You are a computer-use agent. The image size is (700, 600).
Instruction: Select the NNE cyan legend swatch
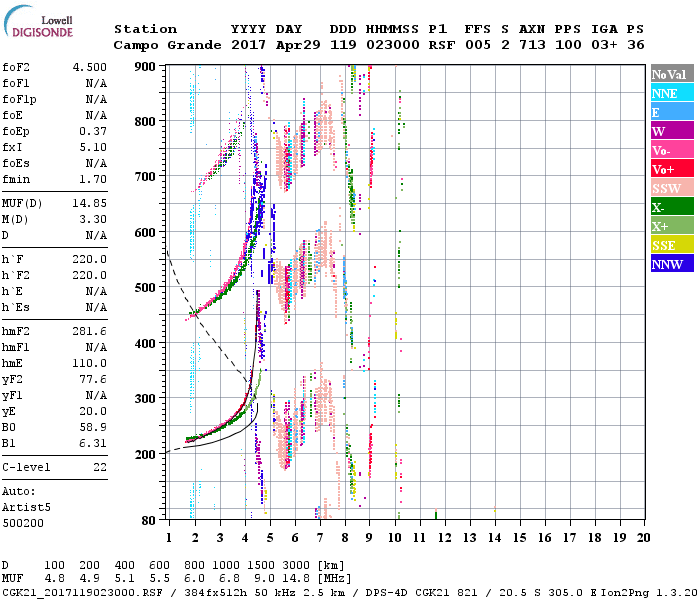click(672, 93)
